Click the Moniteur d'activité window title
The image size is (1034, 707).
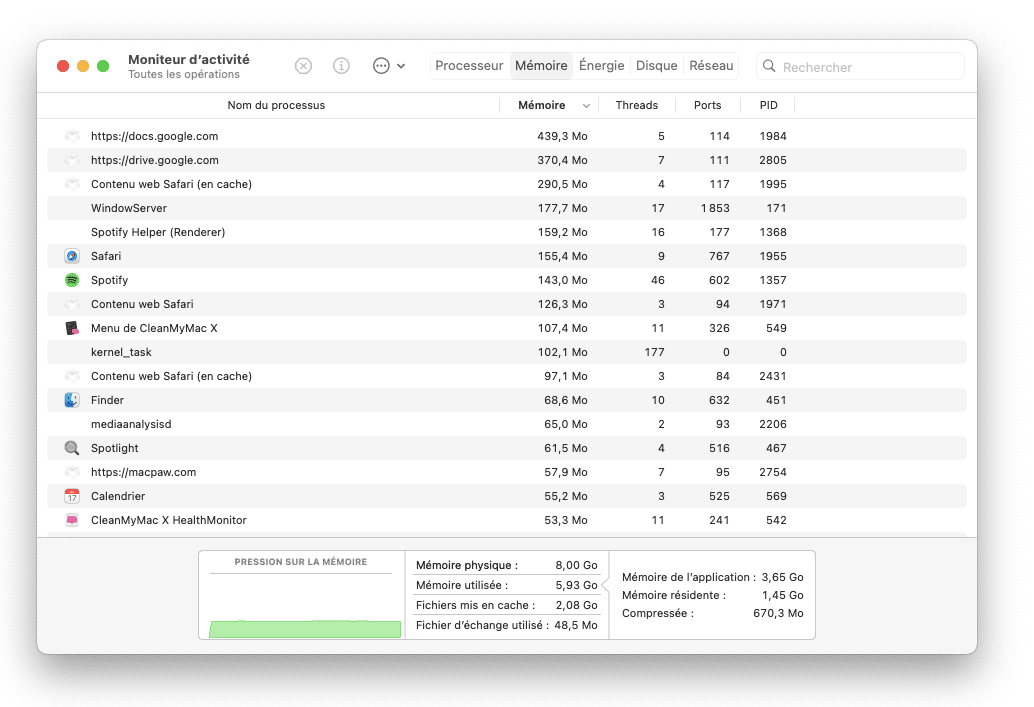pos(189,59)
